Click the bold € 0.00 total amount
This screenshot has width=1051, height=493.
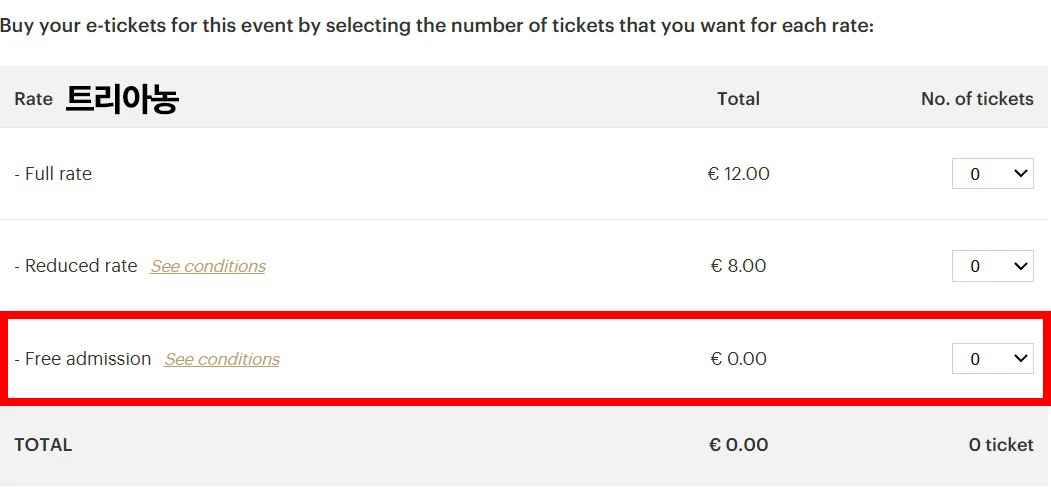click(738, 445)
